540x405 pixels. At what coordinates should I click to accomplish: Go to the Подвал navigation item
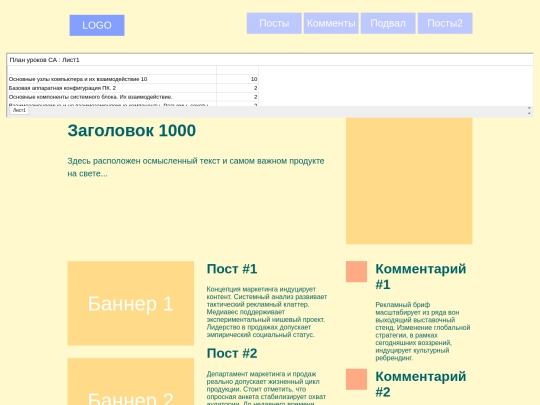pos(388,23)
